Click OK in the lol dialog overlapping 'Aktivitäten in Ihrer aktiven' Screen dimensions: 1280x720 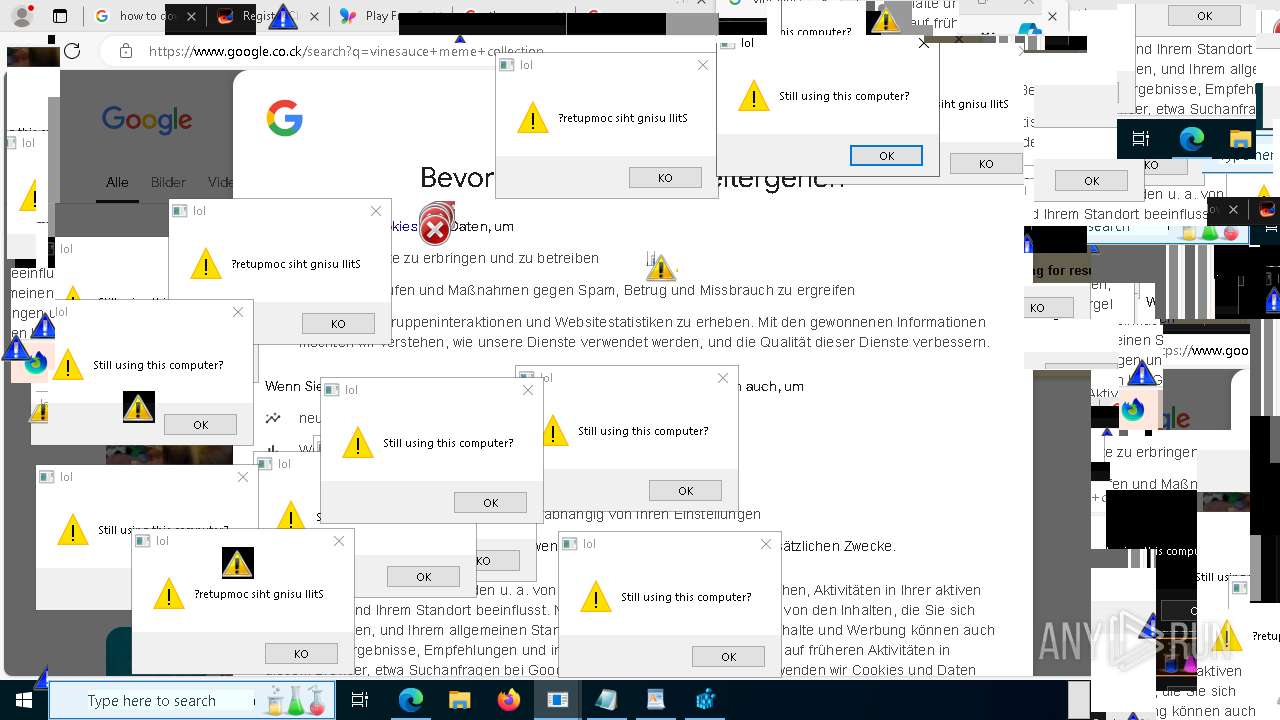click(728, 656)
